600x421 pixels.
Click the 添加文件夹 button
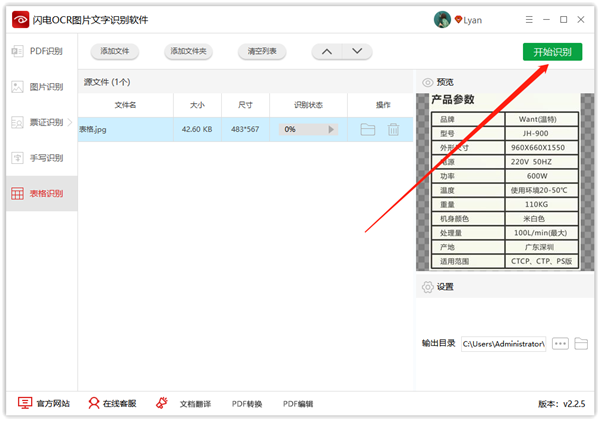tap(189, 51)
